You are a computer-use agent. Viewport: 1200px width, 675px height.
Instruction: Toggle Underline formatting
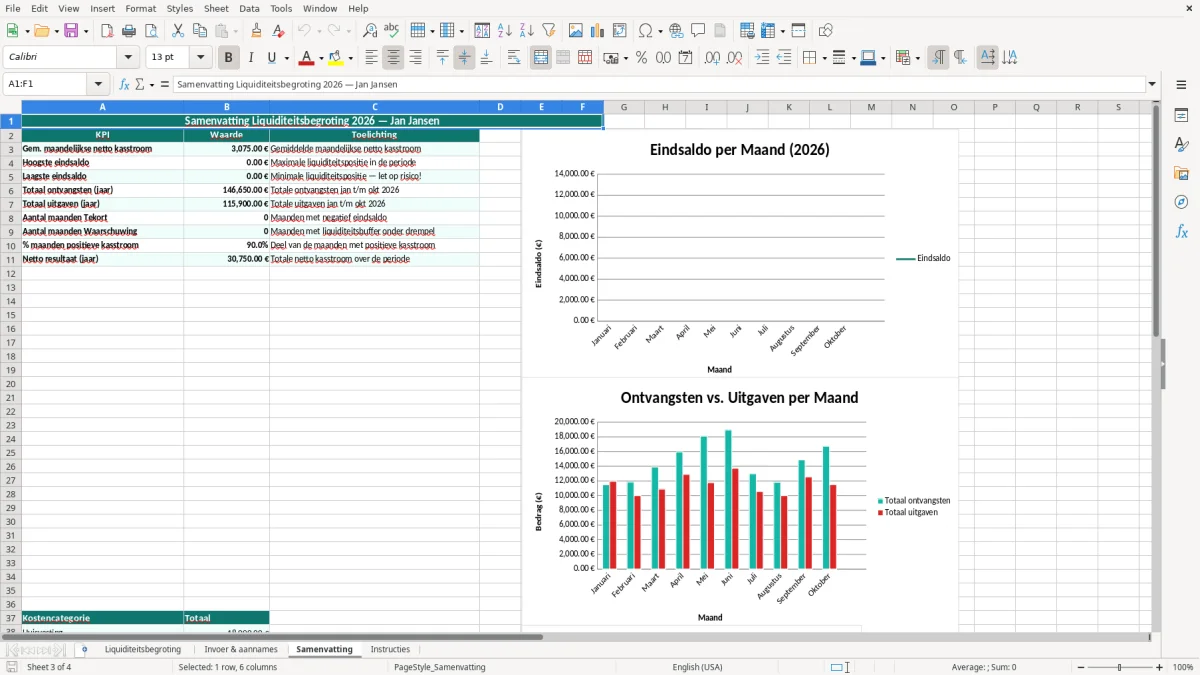271,58
